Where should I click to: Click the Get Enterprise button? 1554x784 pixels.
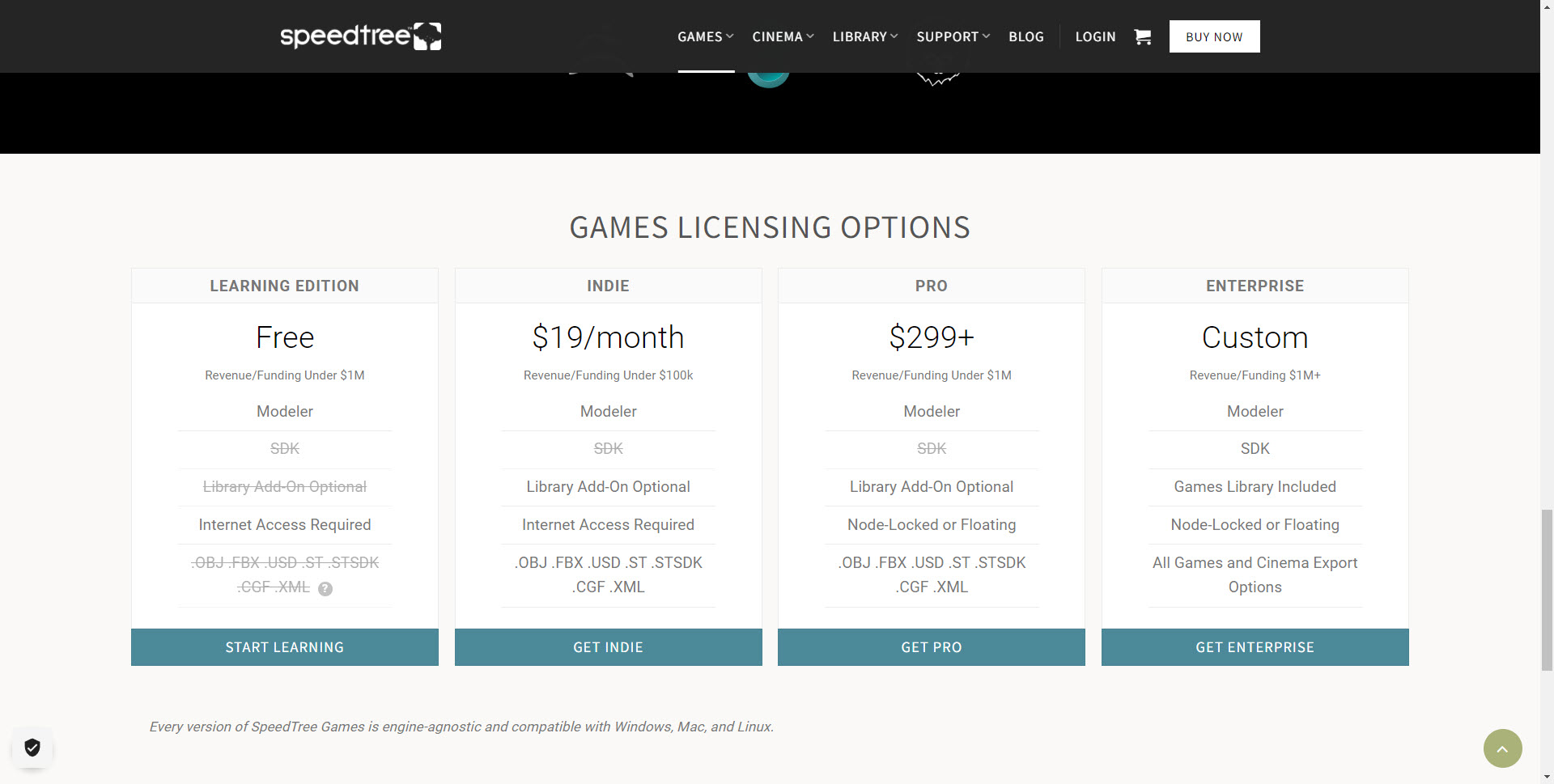point(1255,647)
